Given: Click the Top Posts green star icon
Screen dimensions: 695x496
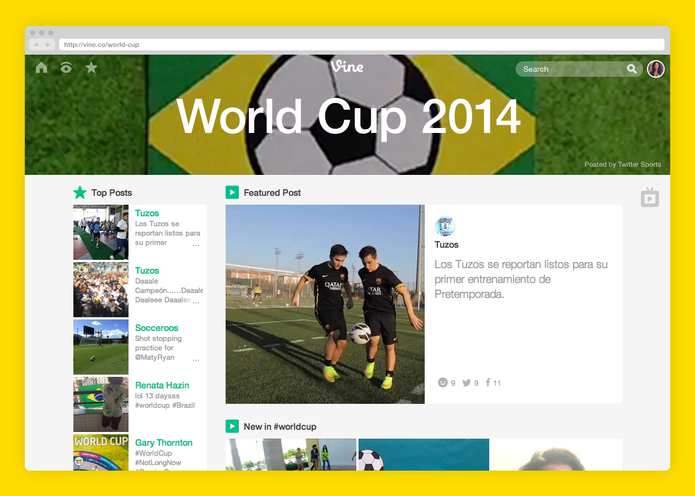Looking at the screenshot, I should (80, 192).
